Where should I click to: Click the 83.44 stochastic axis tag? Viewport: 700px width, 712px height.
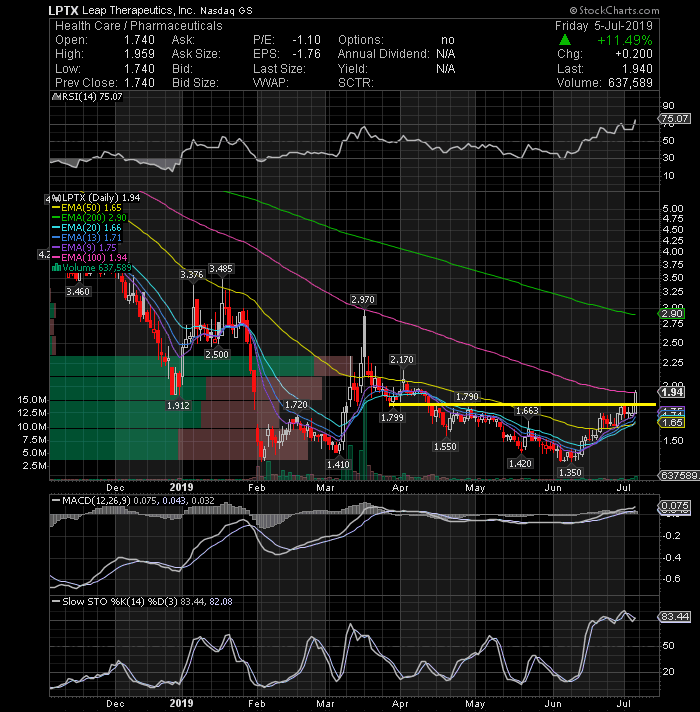675,617
